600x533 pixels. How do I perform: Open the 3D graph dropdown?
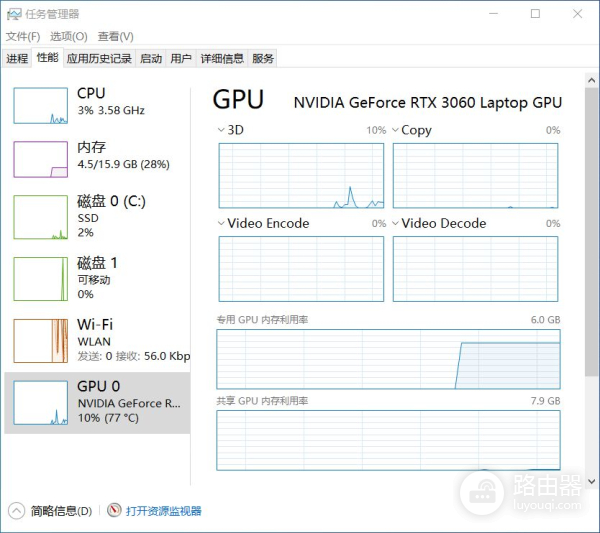[222, 130]
